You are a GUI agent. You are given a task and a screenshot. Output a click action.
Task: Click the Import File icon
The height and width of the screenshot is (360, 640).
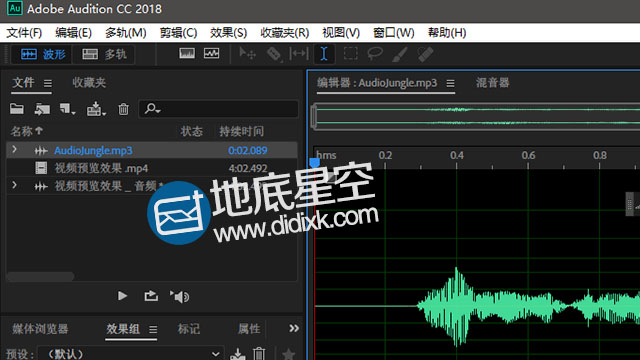pyautogui.click(x=42, y=109)
